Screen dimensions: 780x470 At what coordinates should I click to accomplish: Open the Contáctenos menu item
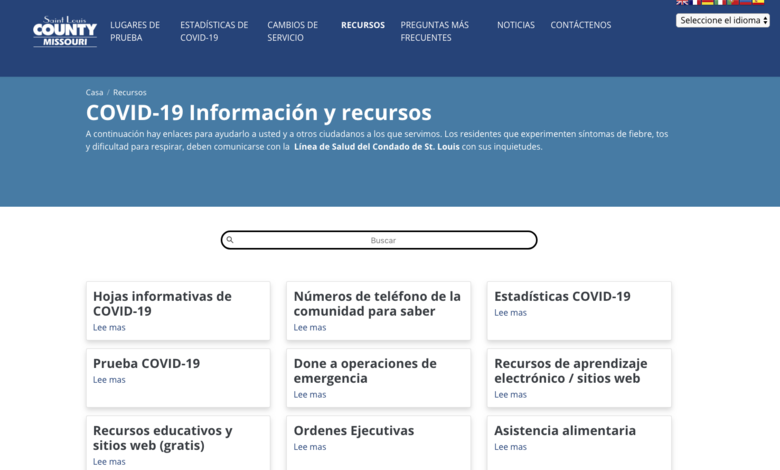tap(581, 25)
